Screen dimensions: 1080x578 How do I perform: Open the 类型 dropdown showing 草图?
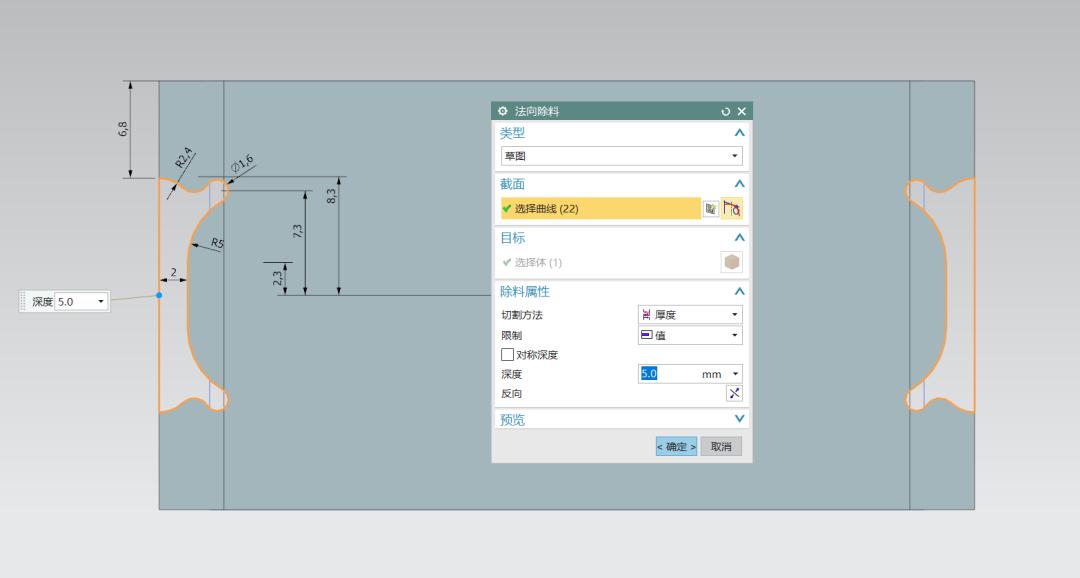coord(734,155)
